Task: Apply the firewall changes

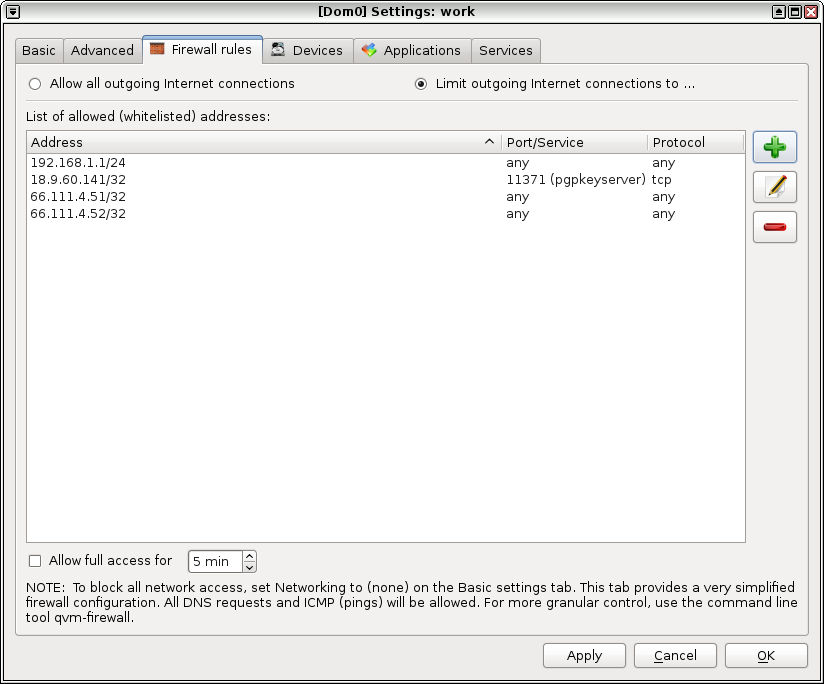Action: click(584, 655)
